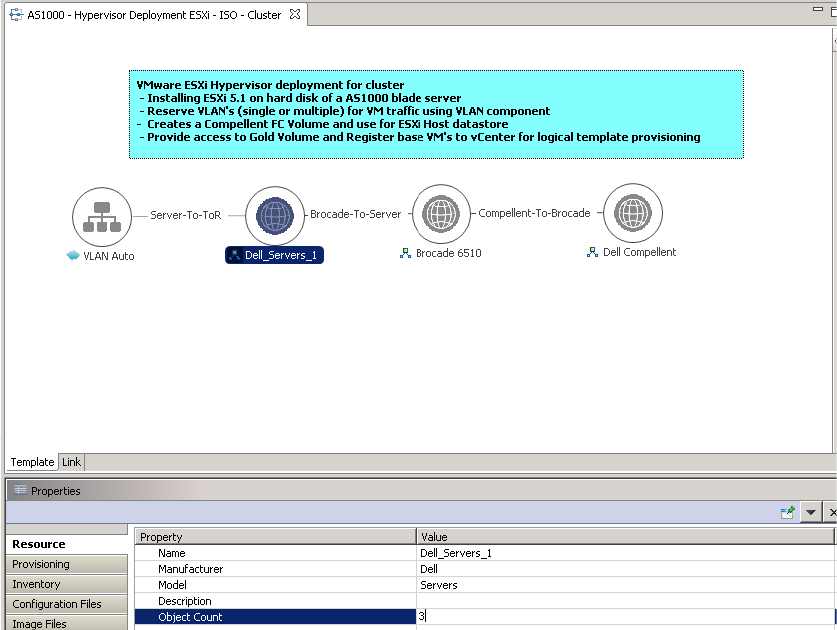Viewport: 837px width, 630px height.
Task: Switch to the Link tab
Action: [x=72, y=462]
